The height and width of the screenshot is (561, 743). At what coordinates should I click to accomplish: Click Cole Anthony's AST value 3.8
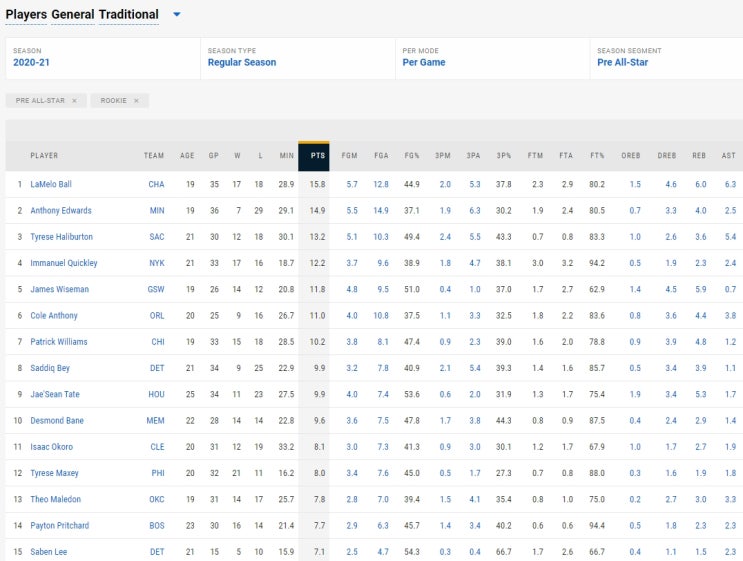tap(730, 316)
